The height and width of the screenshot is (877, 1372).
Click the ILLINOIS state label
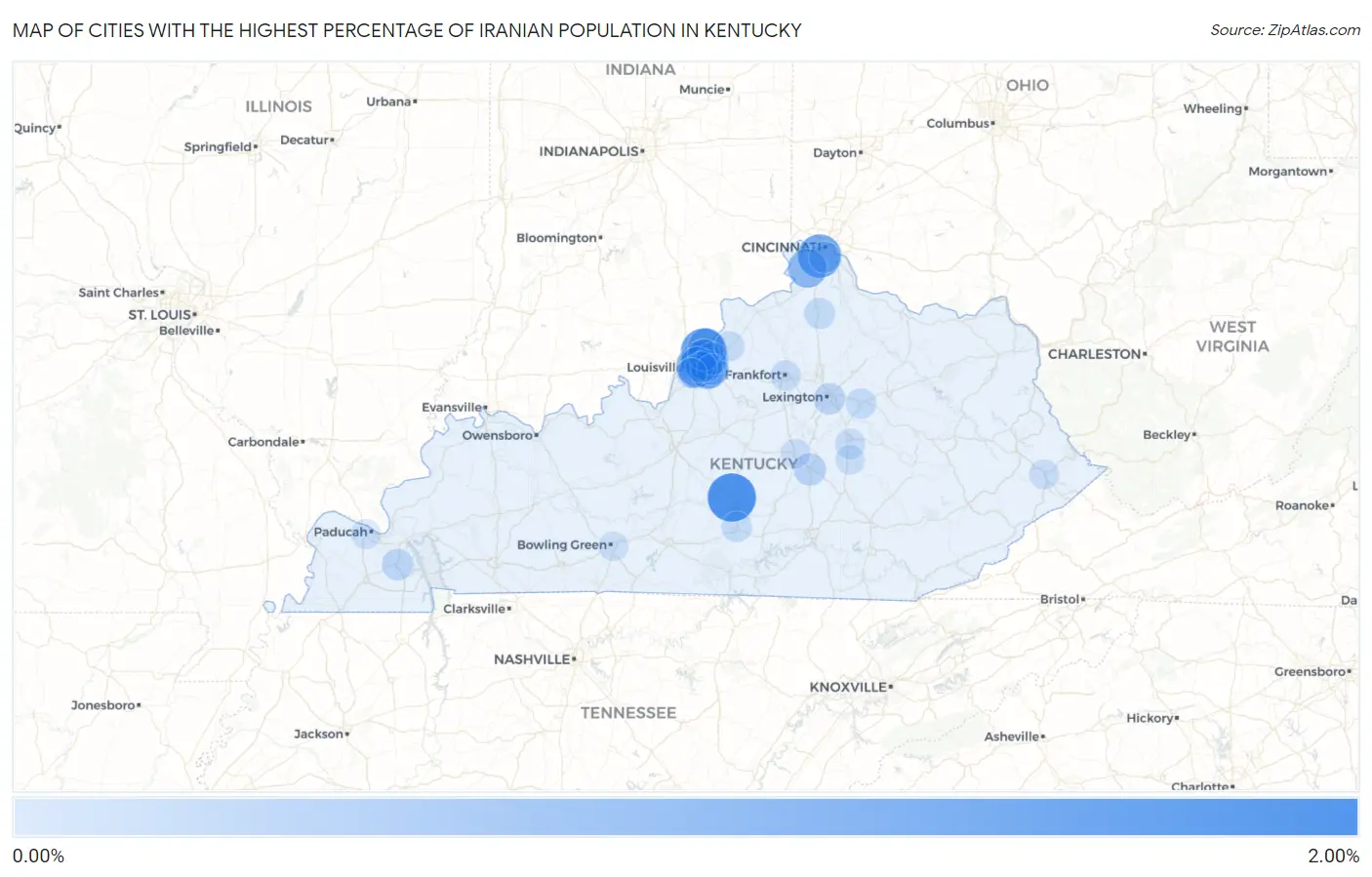coord(278,106)
